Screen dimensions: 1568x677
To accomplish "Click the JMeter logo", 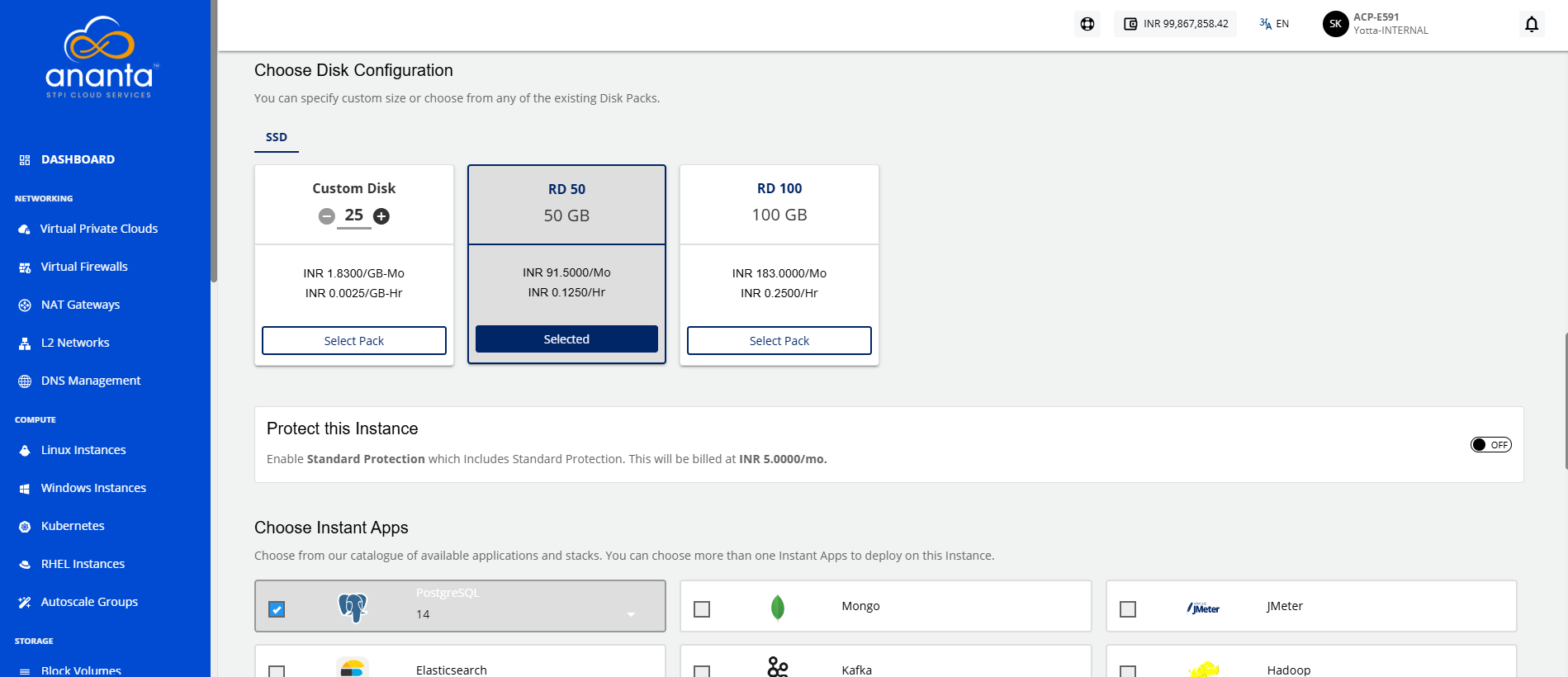I will [1203, 608].
